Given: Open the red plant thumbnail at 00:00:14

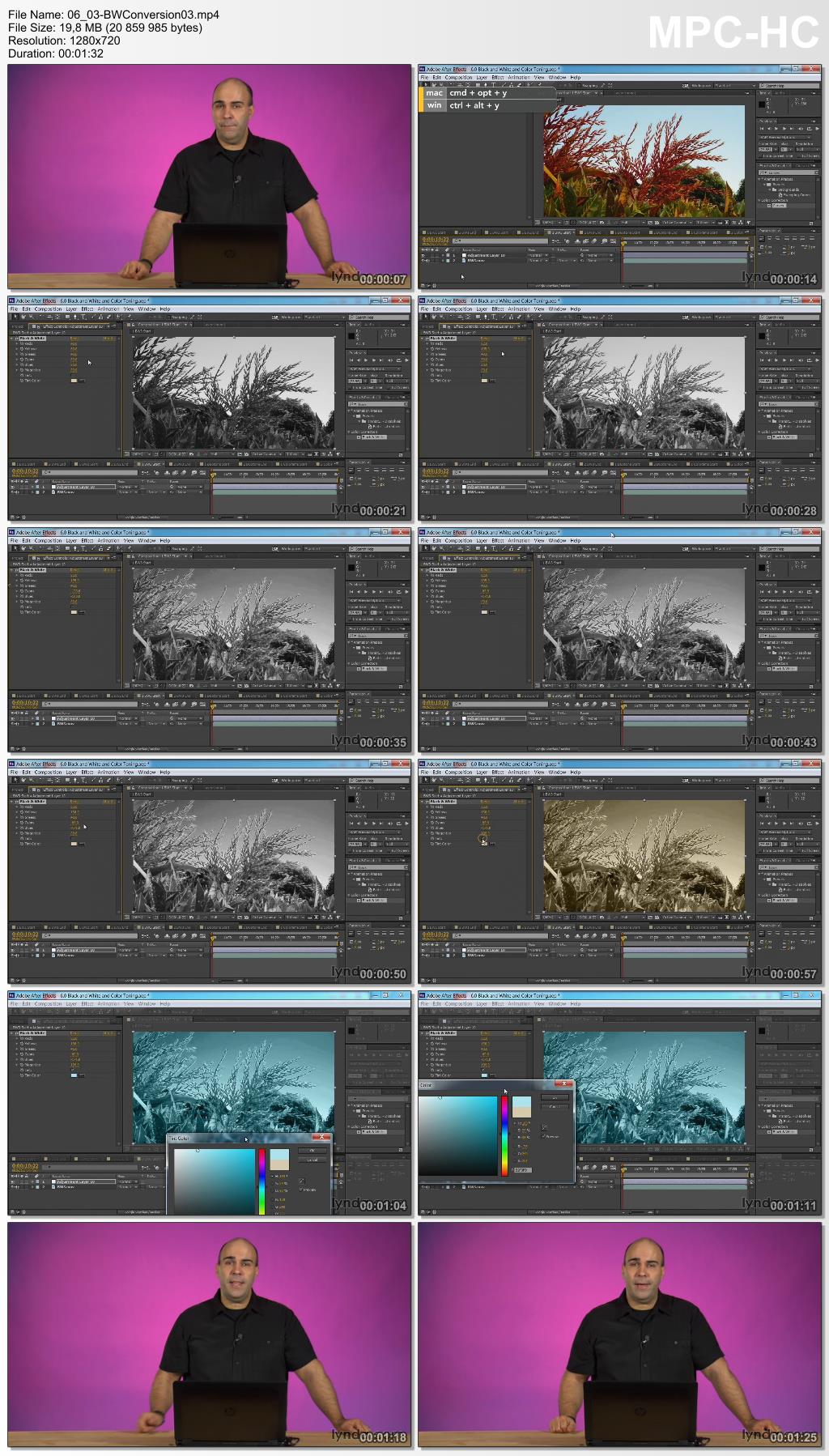Looking at the screenshot, I should 620,176.
